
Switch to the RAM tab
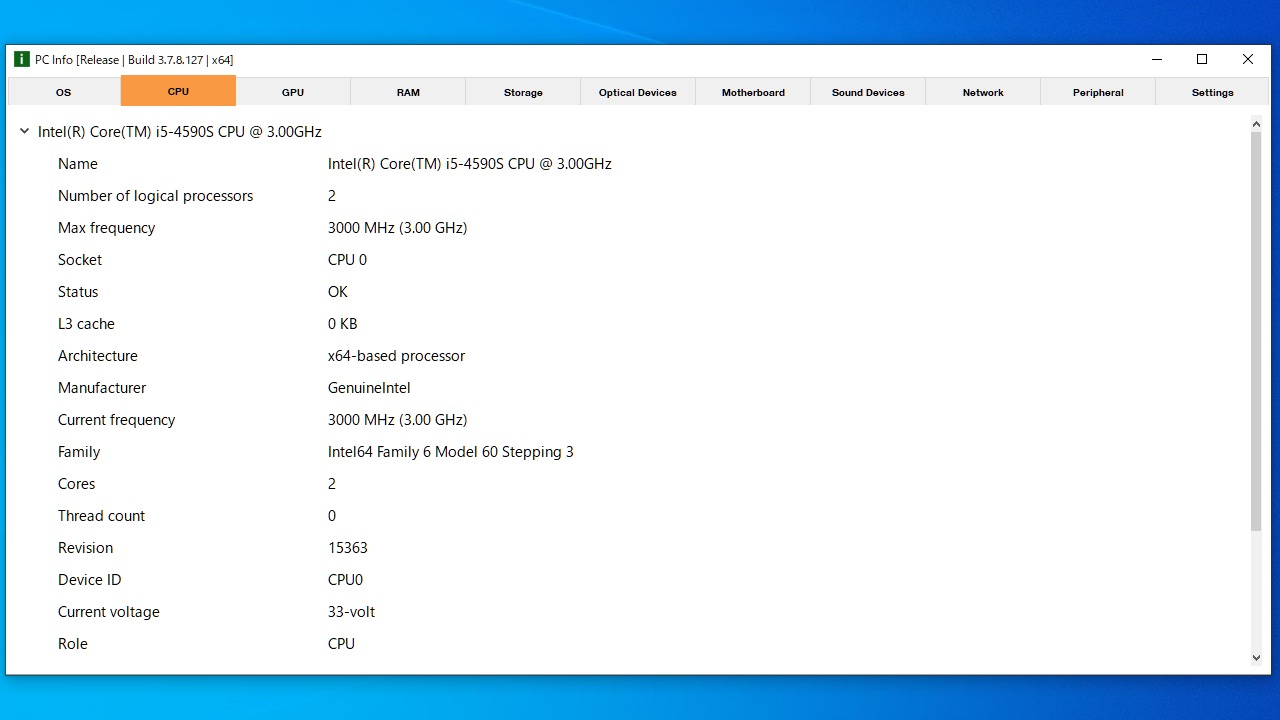[x=408, y=92]
